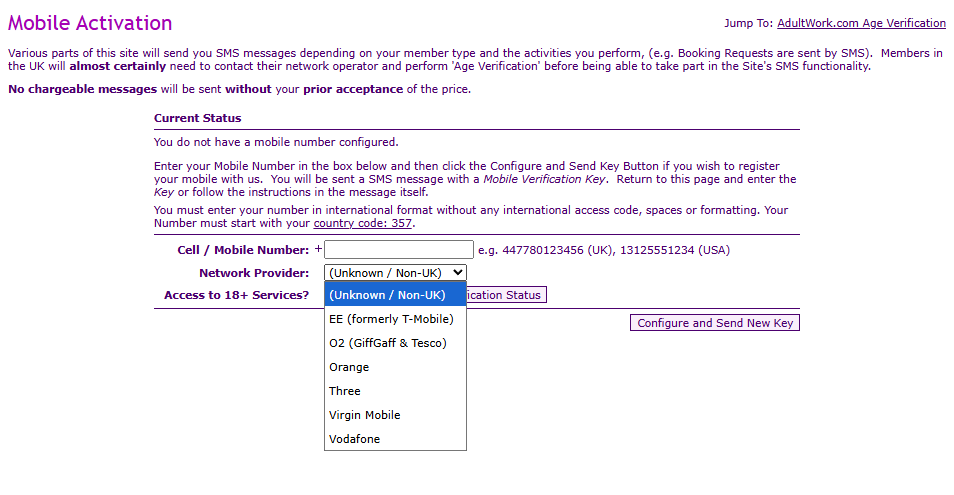954x495 pixels.
Task: Pick Orange as network provider
Action: pos(349,367)
